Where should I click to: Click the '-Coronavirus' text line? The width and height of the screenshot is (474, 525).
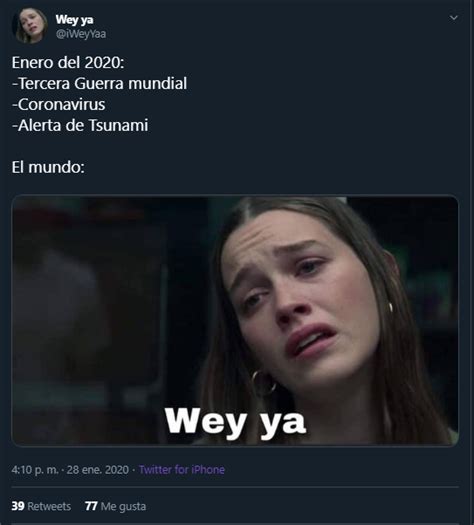pyautogui.click(x=59, y=104)
